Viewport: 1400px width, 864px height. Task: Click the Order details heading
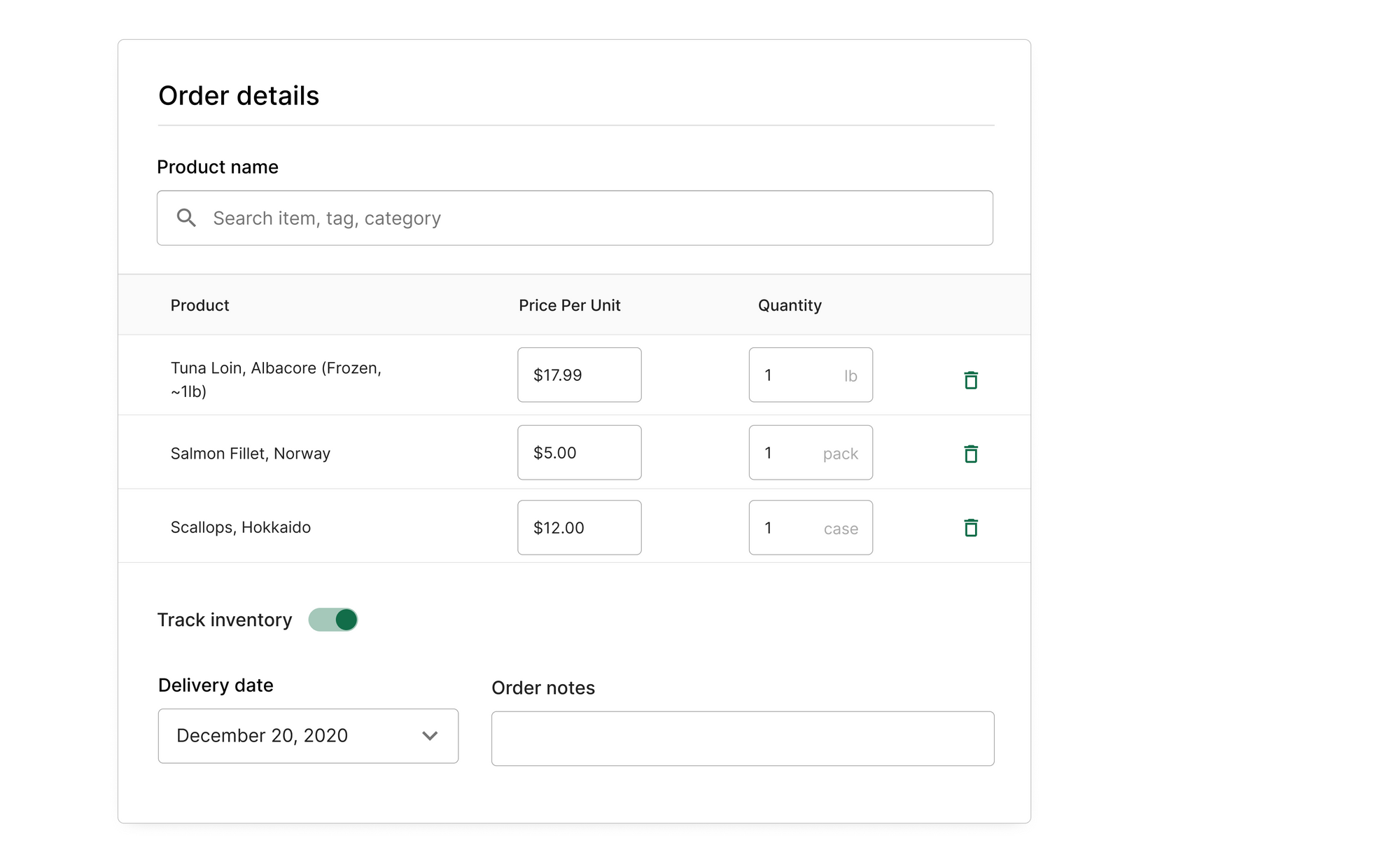(x=239, y=96)
